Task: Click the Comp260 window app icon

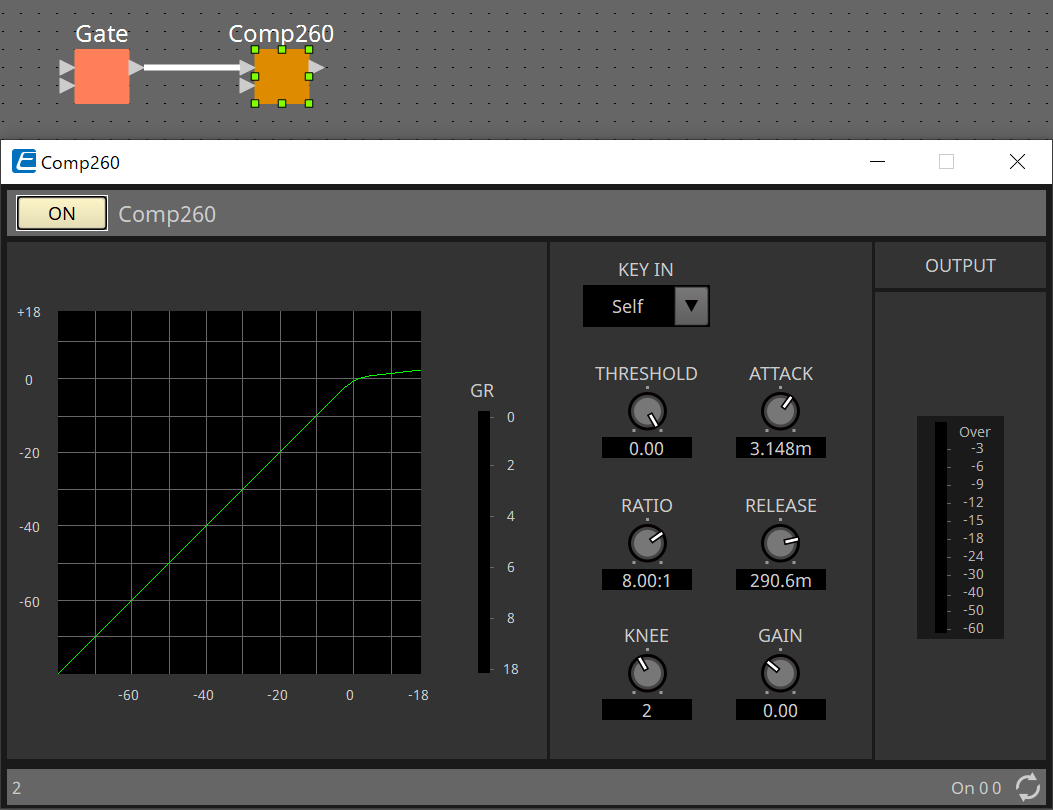Action: (x=24, y=162)
